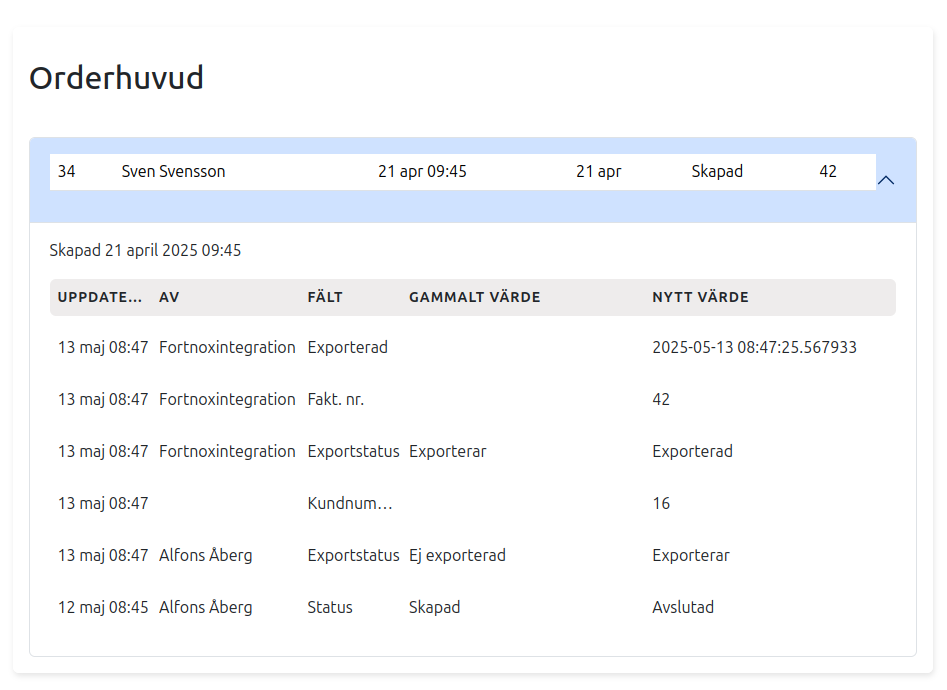The width and height of the screenshot is (947, 690).
Task: Click the export timestamp 2025-05-13 08:47:25.567933
Action: point(754,347)
